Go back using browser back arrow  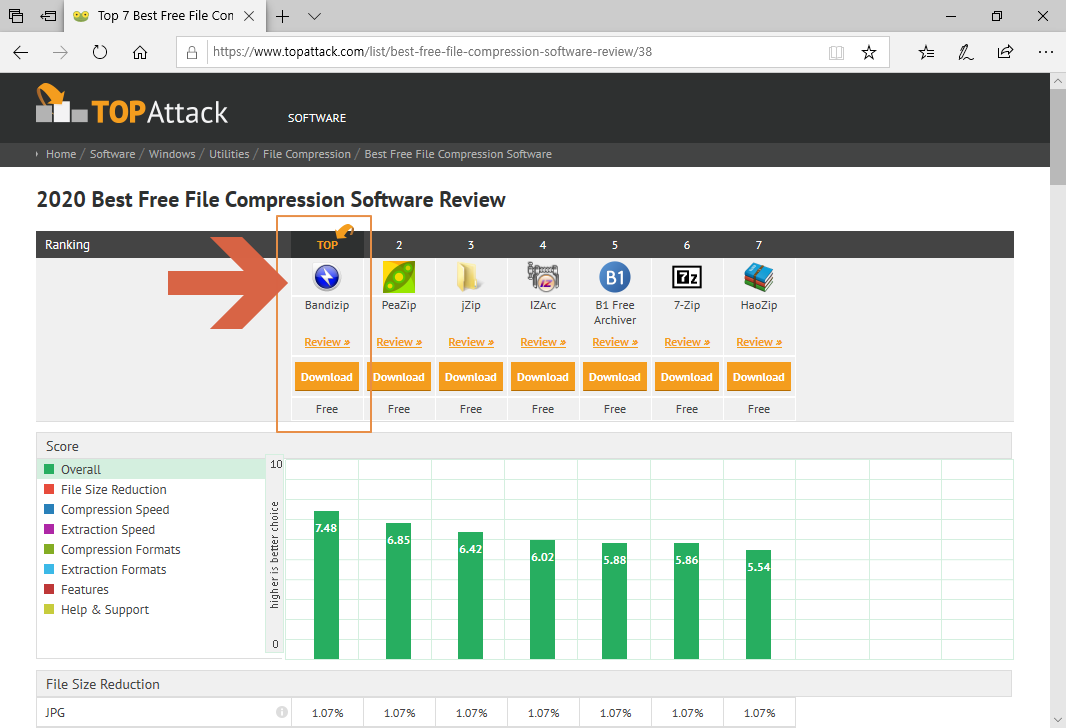coord(20,52)
